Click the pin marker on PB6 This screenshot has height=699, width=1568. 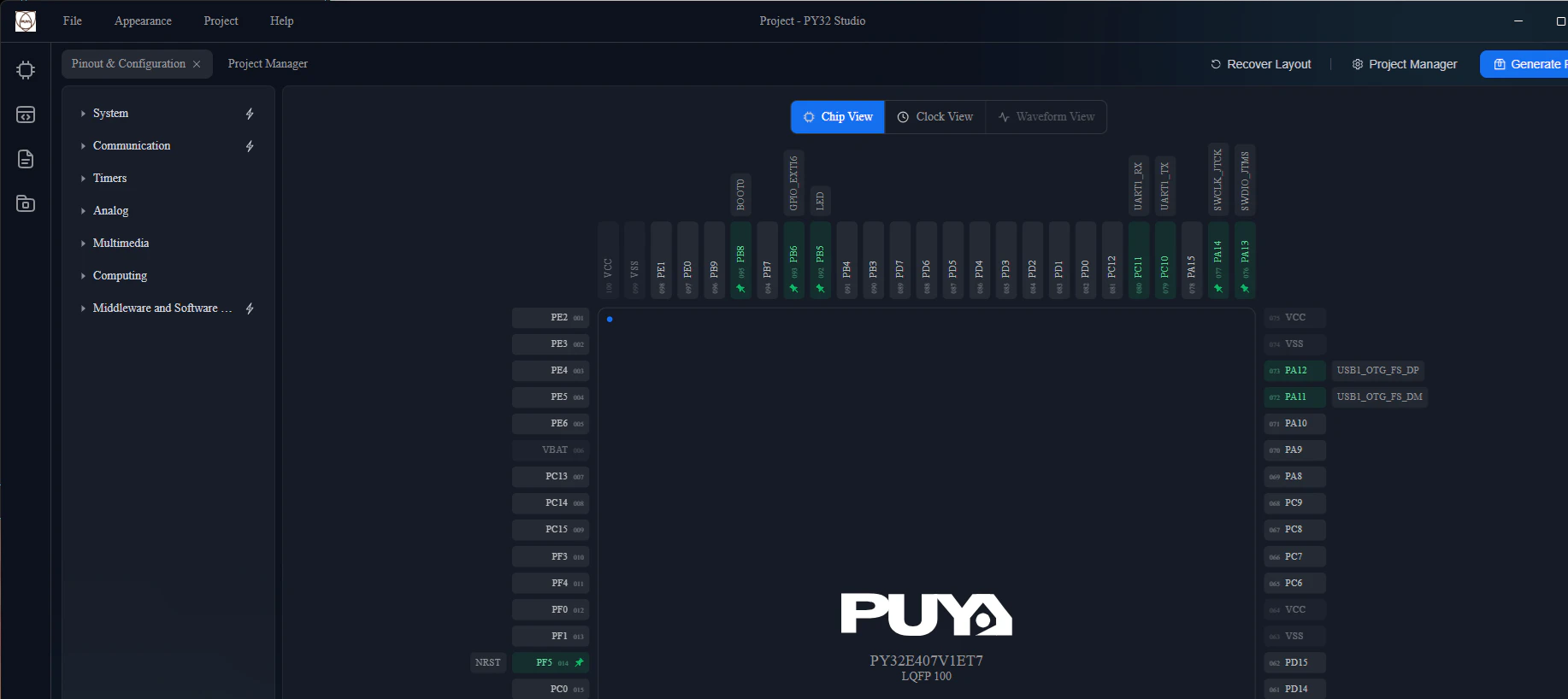793,289
